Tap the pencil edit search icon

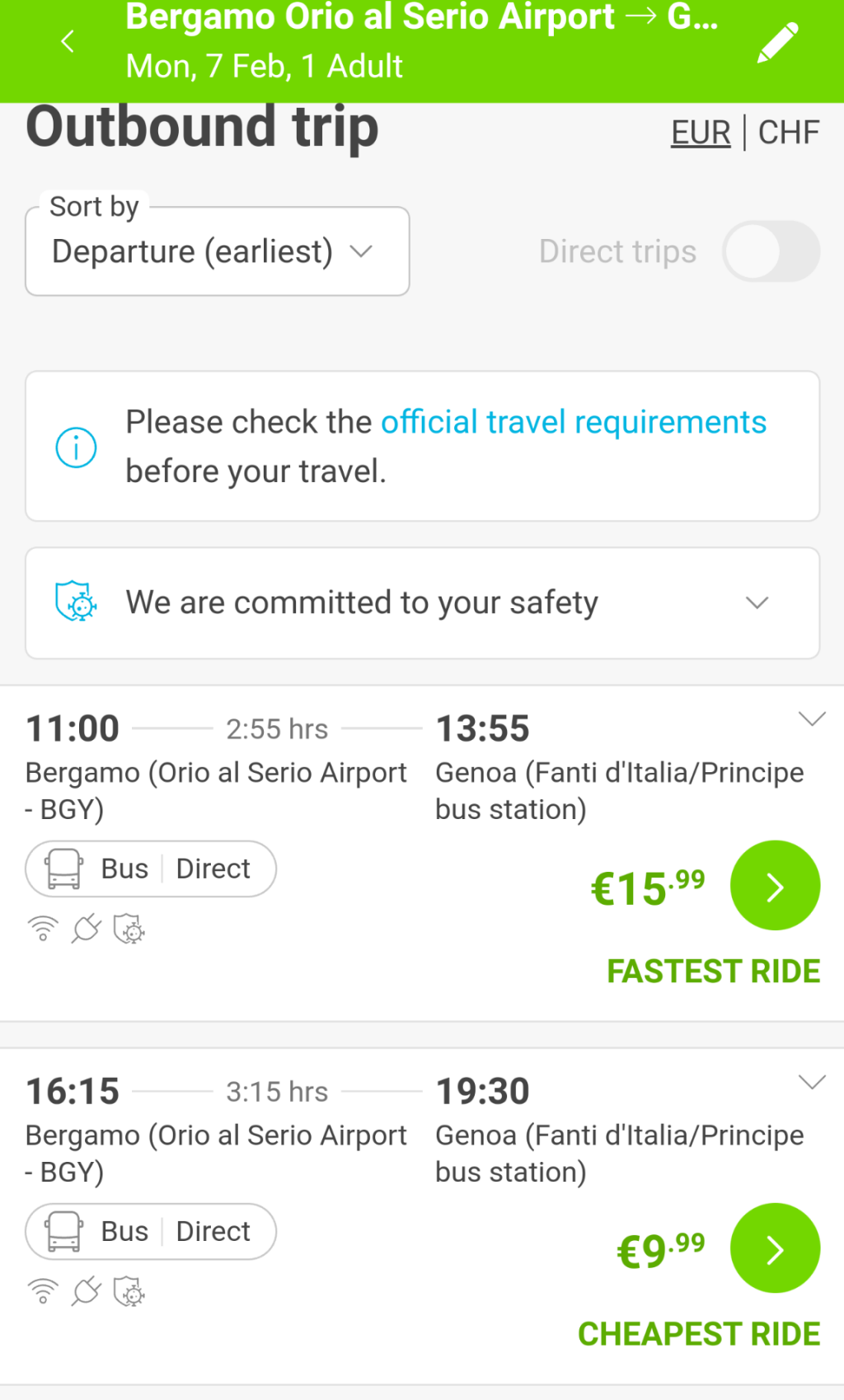point(776,43)
